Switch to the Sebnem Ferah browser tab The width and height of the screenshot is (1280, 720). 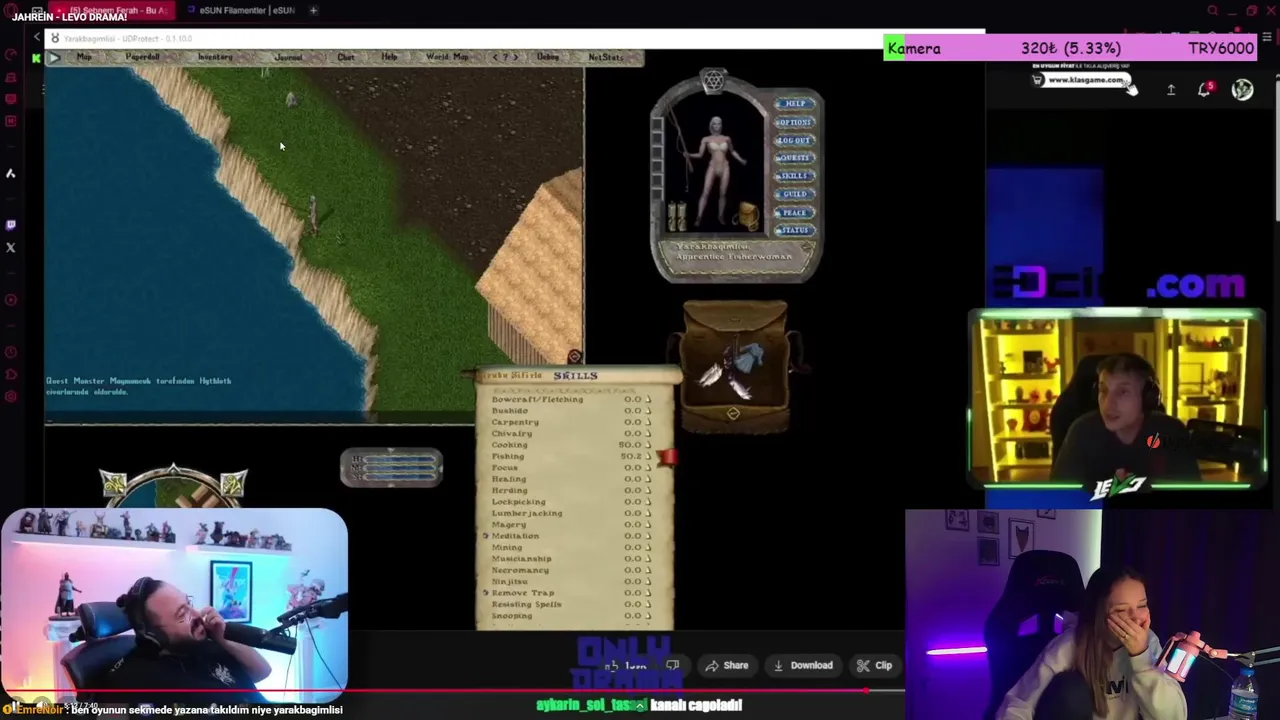(x=117, y=10)
